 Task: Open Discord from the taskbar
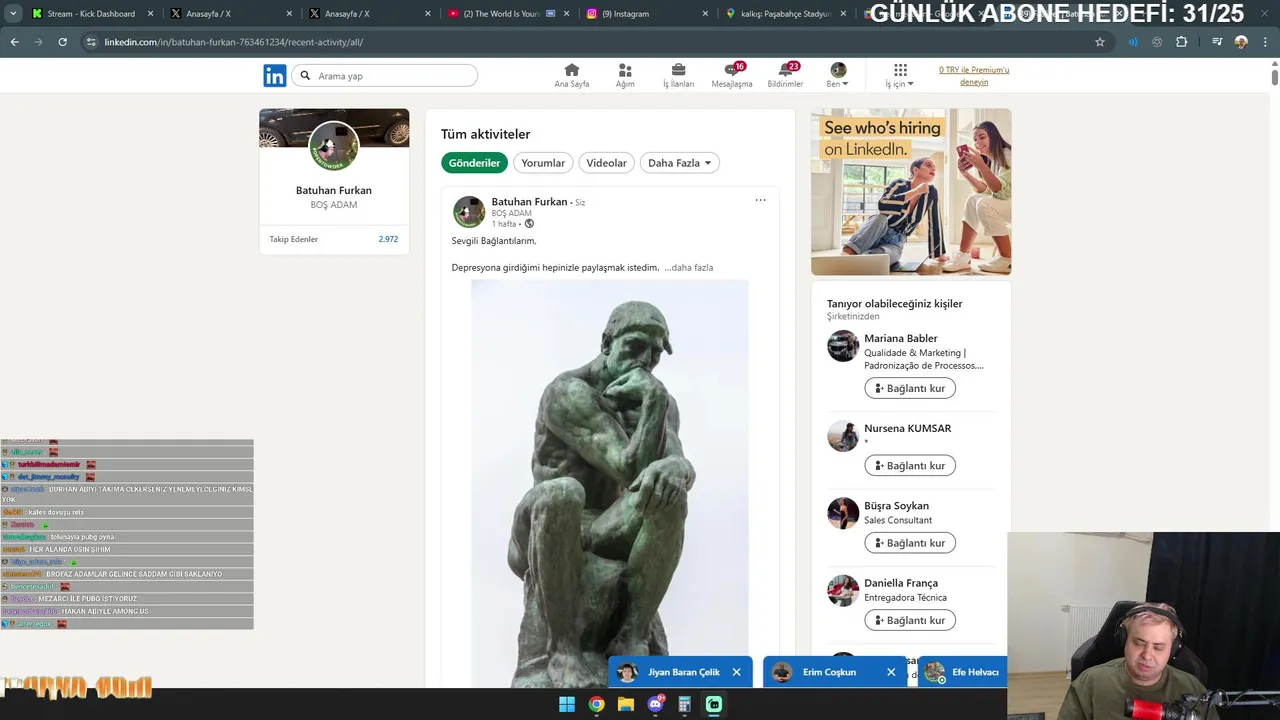click(x=655, y=704)
